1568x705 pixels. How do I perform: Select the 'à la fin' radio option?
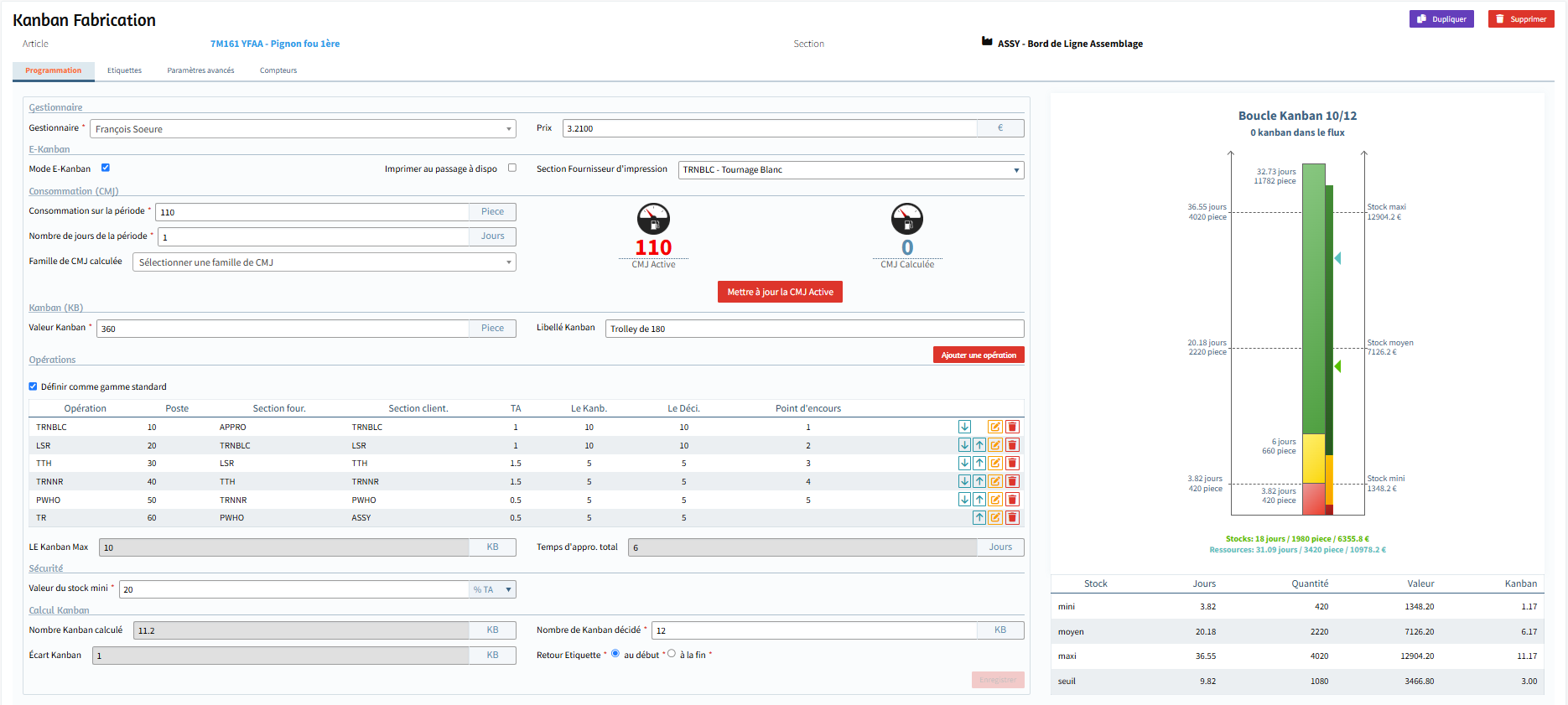[672, 654]
